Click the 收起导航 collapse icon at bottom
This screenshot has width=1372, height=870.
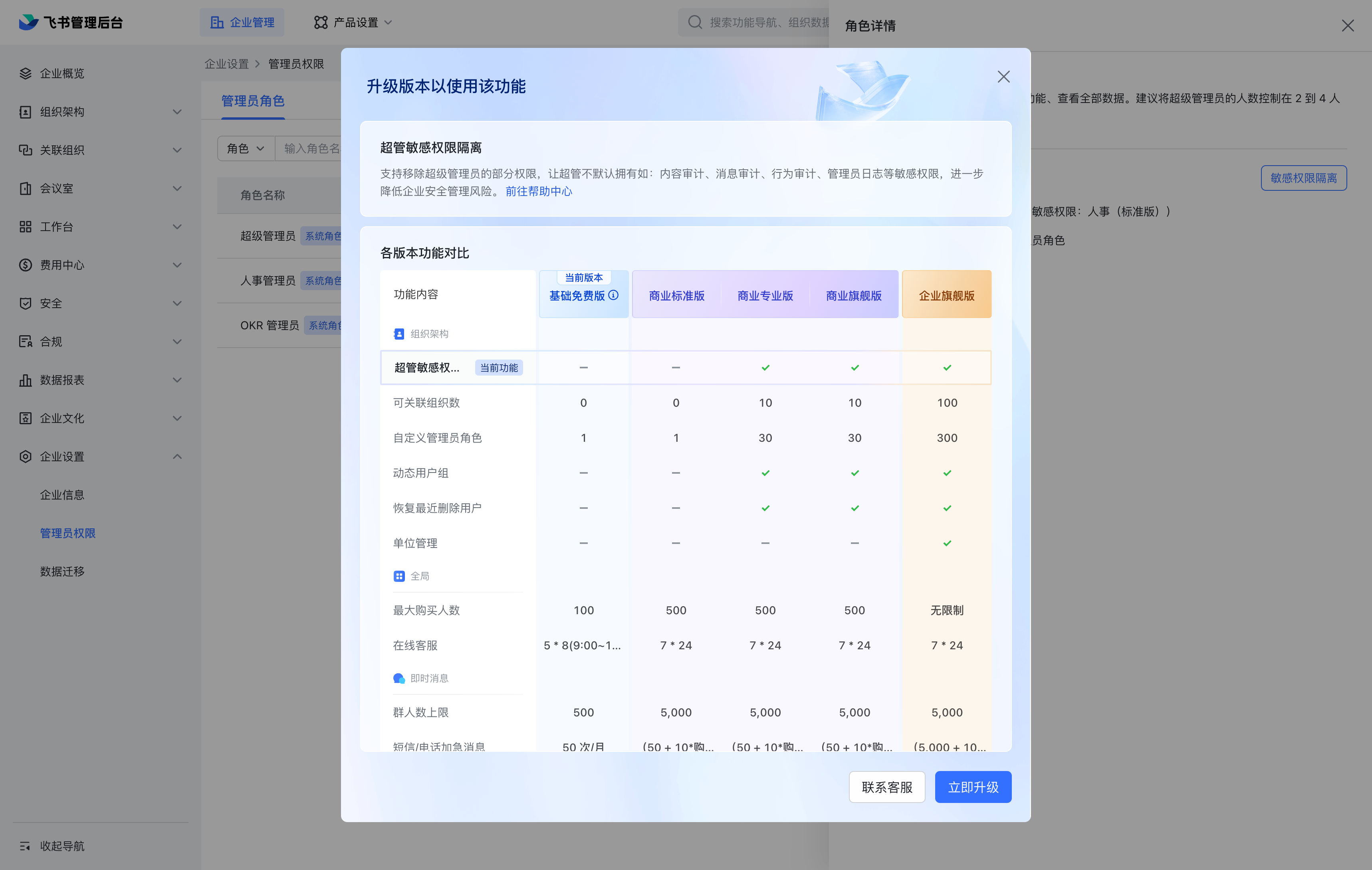click(25, 846)
